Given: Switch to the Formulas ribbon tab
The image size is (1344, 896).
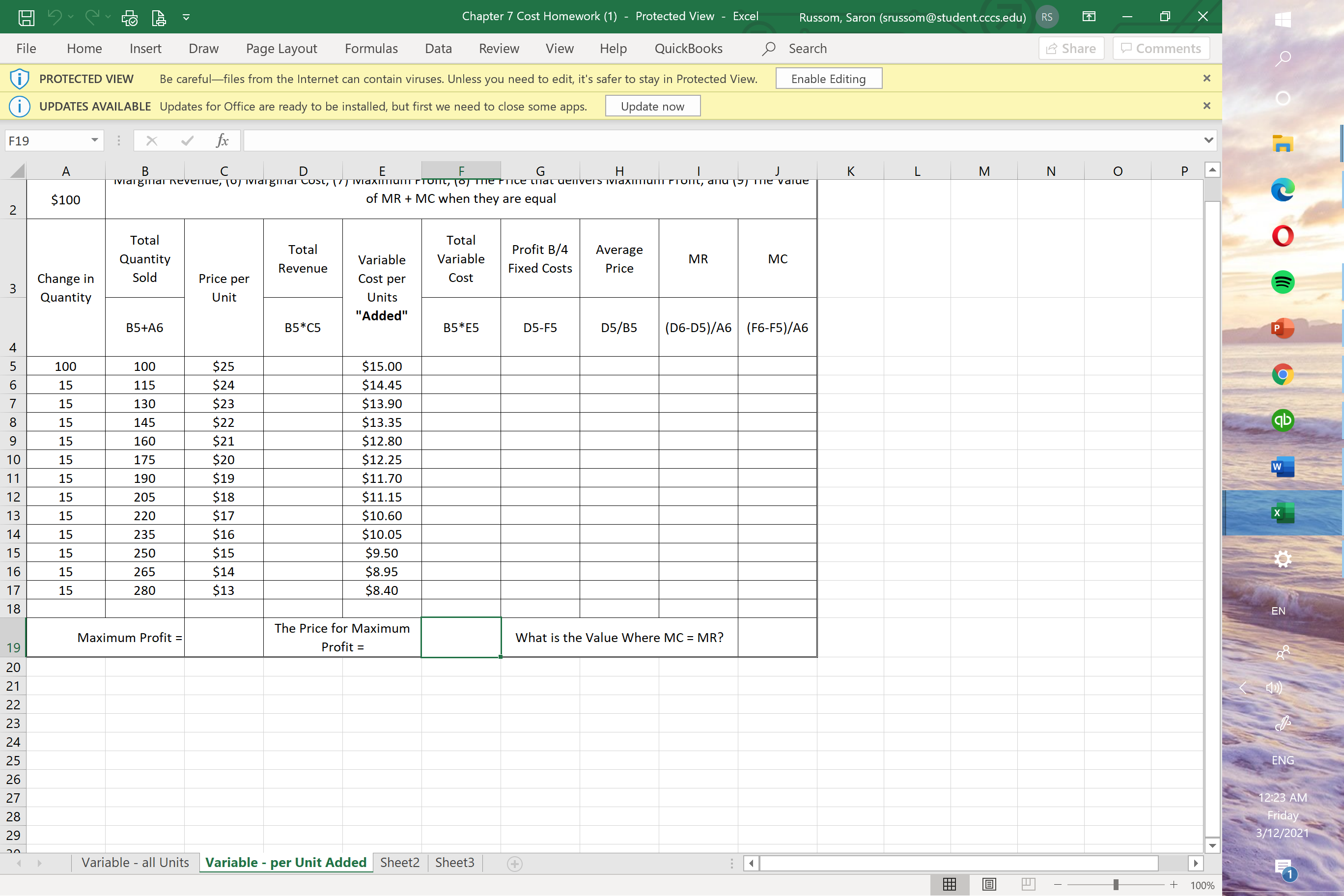Looking at the screenshot, I should point(371,49).
